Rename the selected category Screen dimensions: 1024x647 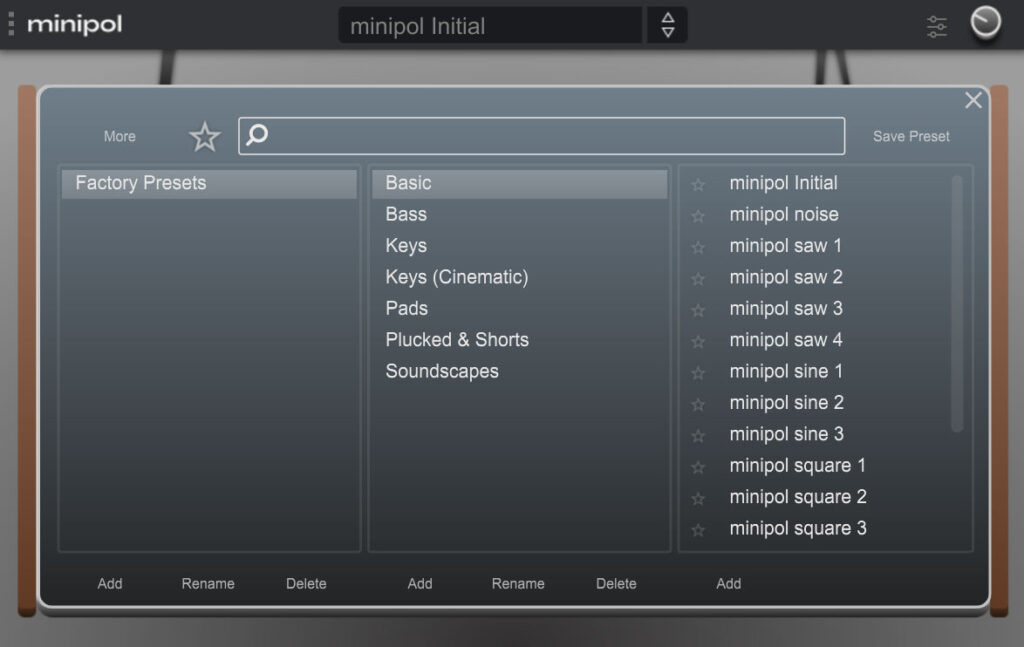pos(518,583)
